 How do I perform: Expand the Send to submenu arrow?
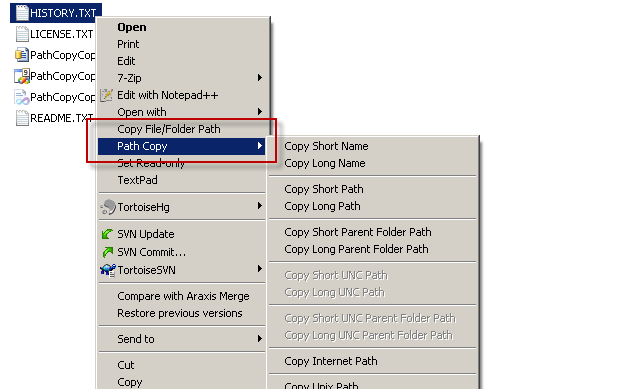click(259, 339)
